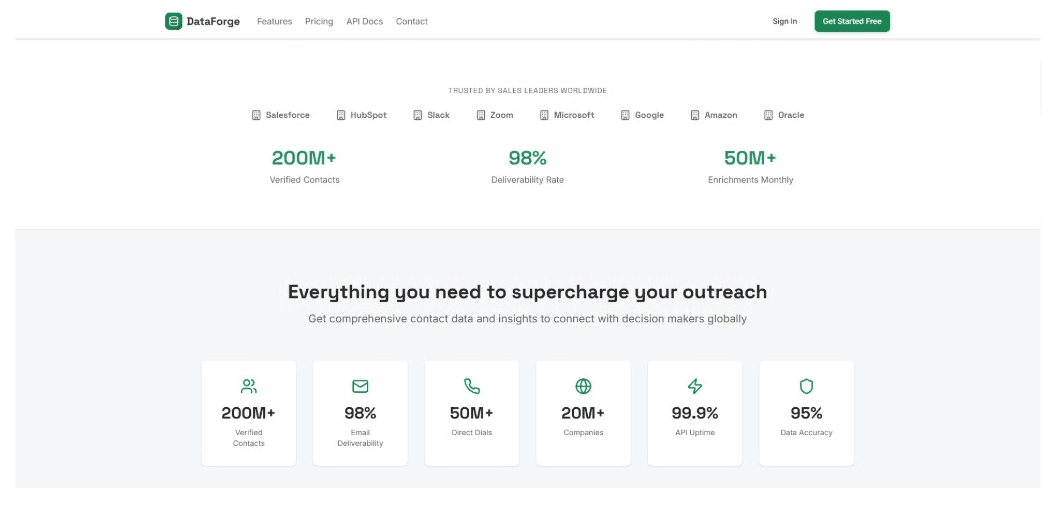Click the Companies card label
This screenshot has height=514, width=1064.
[583, 433]
